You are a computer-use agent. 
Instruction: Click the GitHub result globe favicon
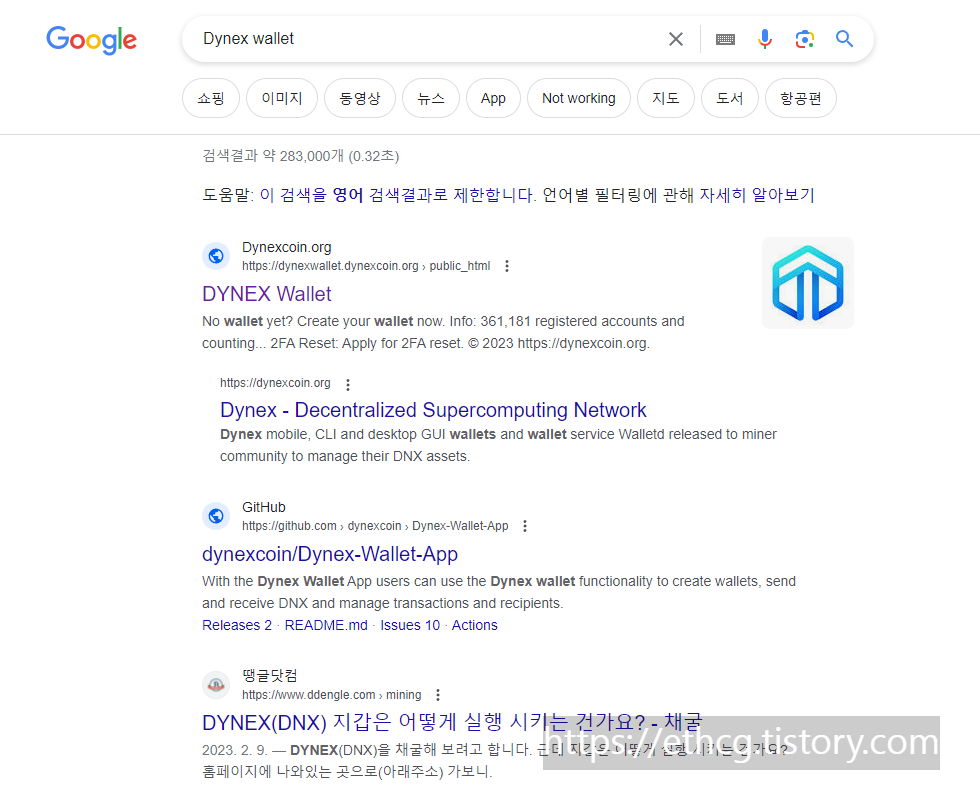coord(216,516)
